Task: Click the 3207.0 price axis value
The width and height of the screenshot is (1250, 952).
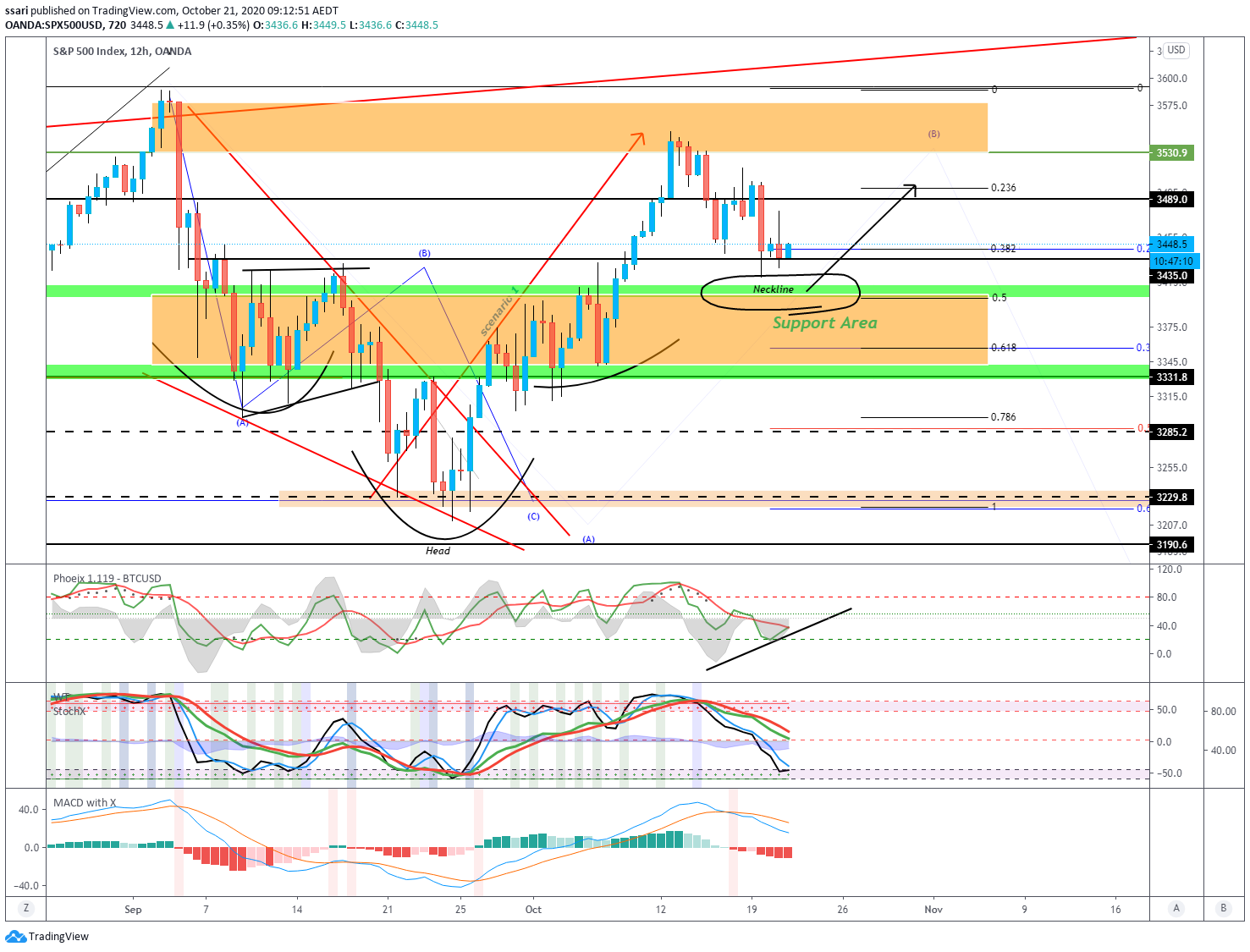Action: [x=1172, y=526]
